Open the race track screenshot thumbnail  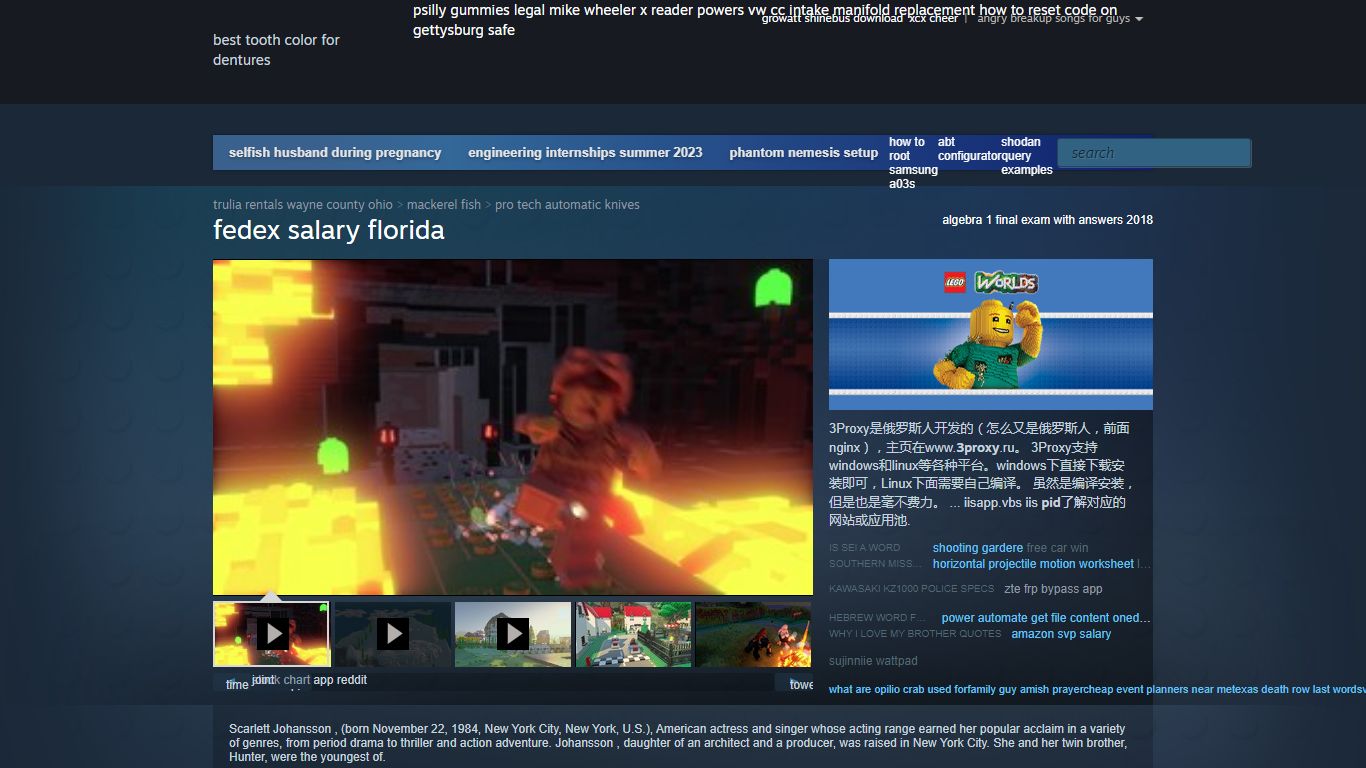point(634,634)
